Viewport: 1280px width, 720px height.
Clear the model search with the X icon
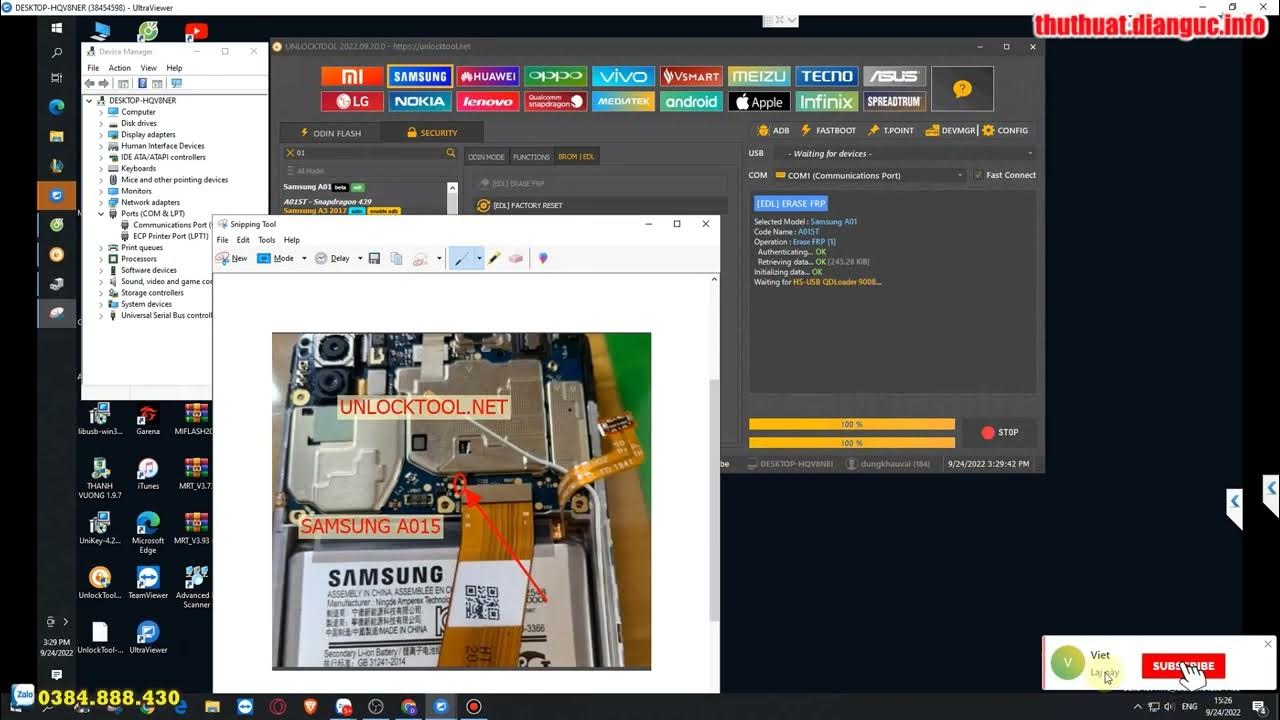(290, 153)
